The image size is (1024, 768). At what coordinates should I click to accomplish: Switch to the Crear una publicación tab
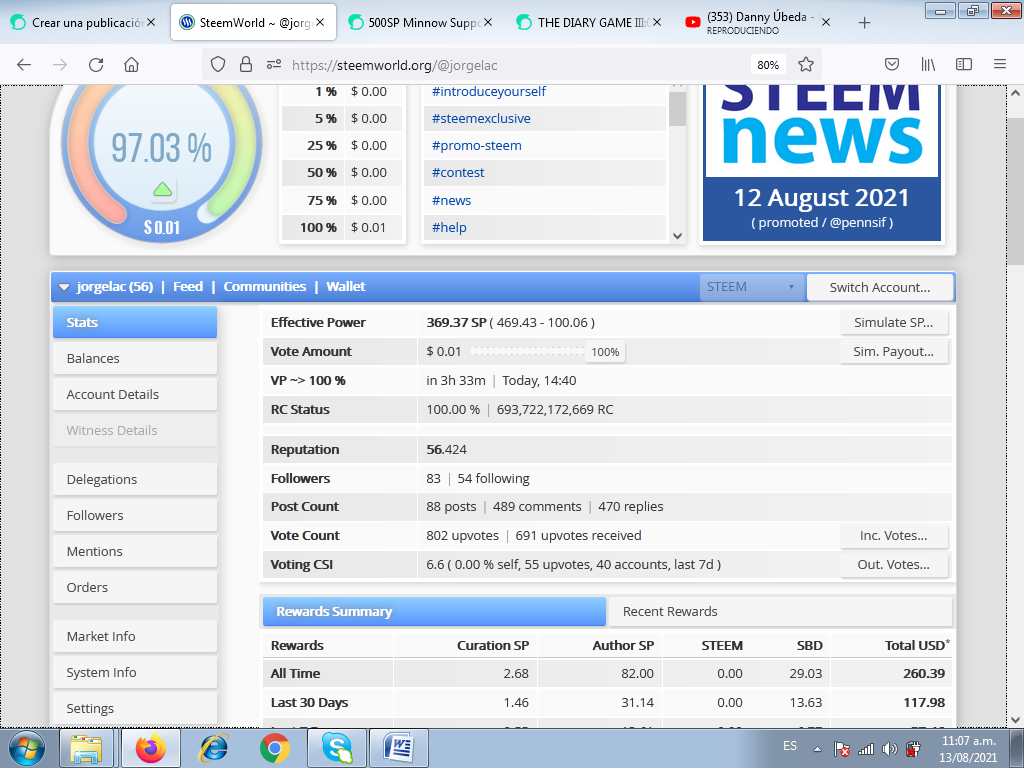point(82,22)
